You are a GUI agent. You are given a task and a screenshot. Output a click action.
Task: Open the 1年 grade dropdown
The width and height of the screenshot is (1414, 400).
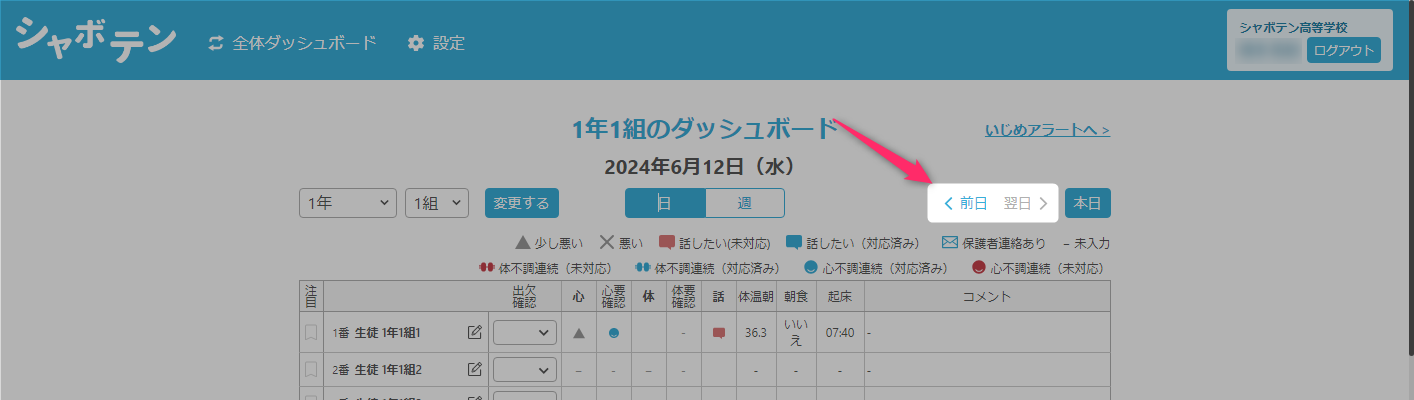tap(348, 202)
